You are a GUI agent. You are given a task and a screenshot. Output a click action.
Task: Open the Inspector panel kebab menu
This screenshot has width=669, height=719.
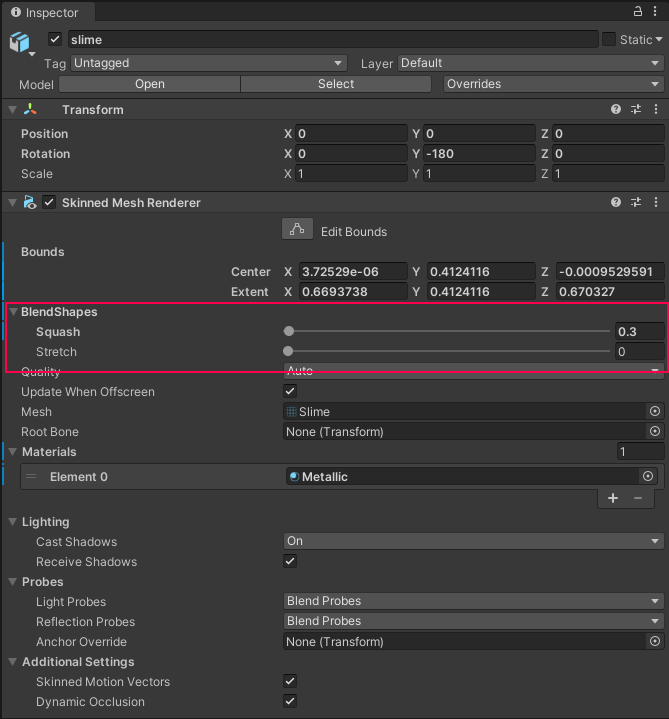pyautogui.click(x=656, y=11)
